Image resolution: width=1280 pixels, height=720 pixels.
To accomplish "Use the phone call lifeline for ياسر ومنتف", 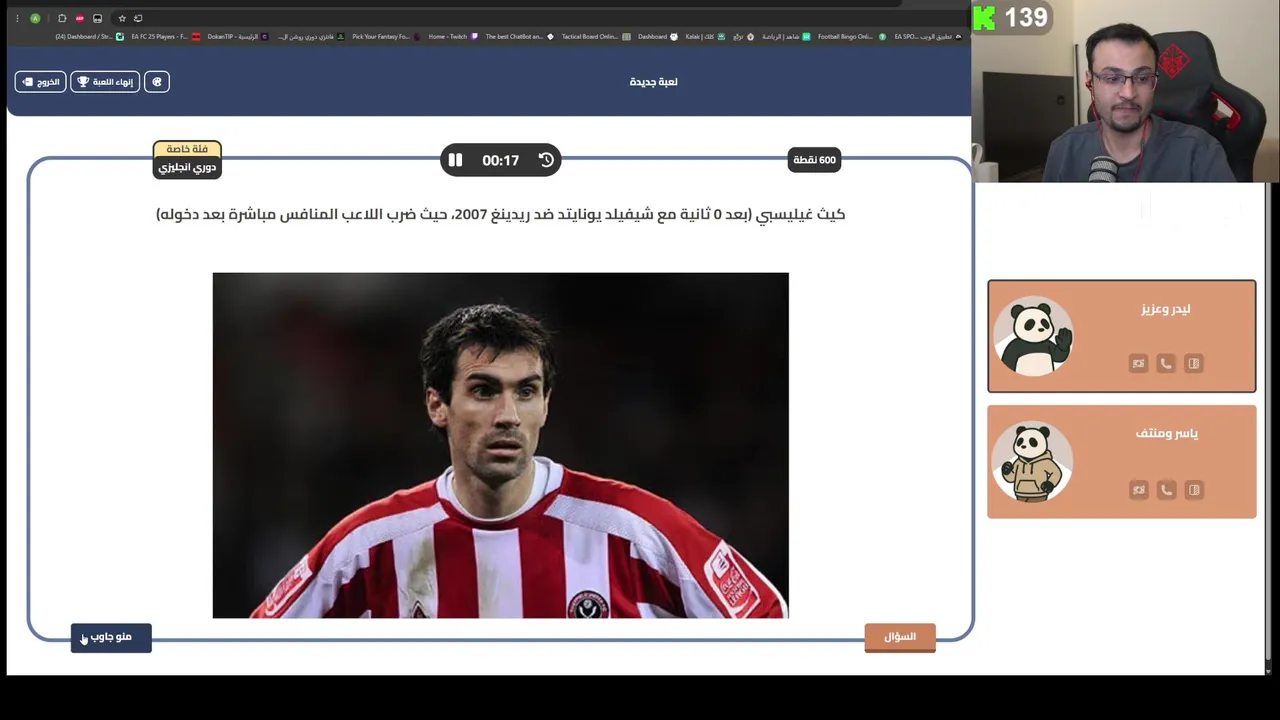I will [1166, 490].
